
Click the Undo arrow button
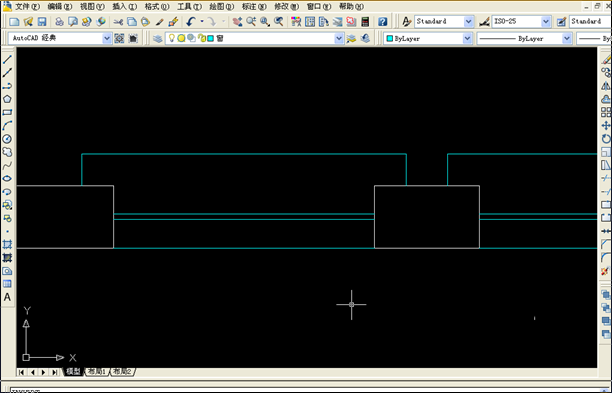[x=191, y=21]
